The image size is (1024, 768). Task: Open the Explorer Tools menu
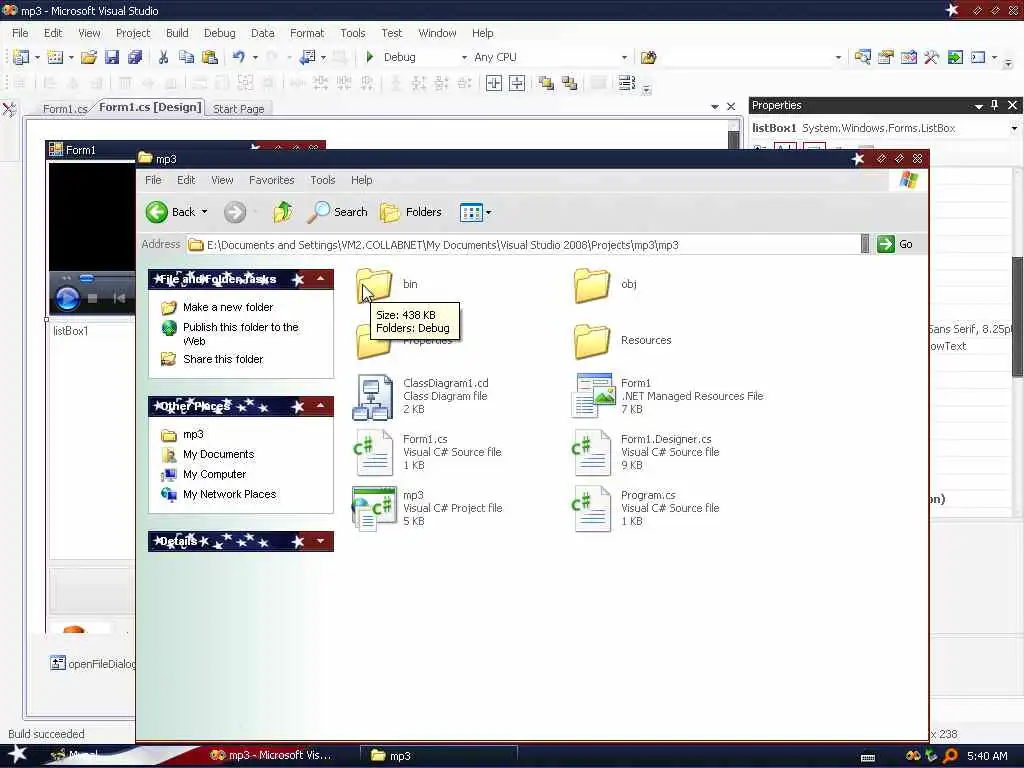[x=323, y=180]
